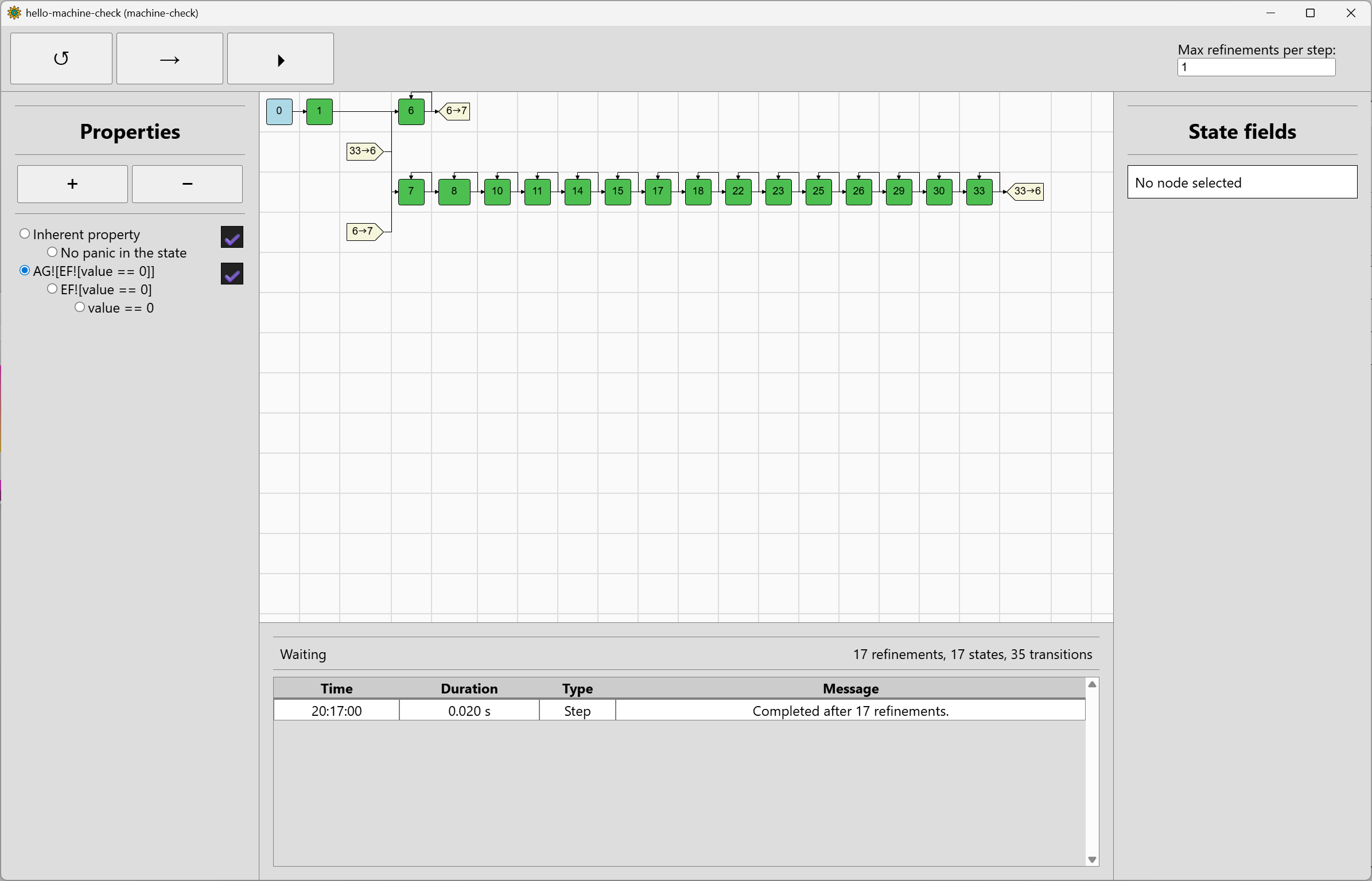
Task: Click the plus button to add property
Action: click(72, 184)
